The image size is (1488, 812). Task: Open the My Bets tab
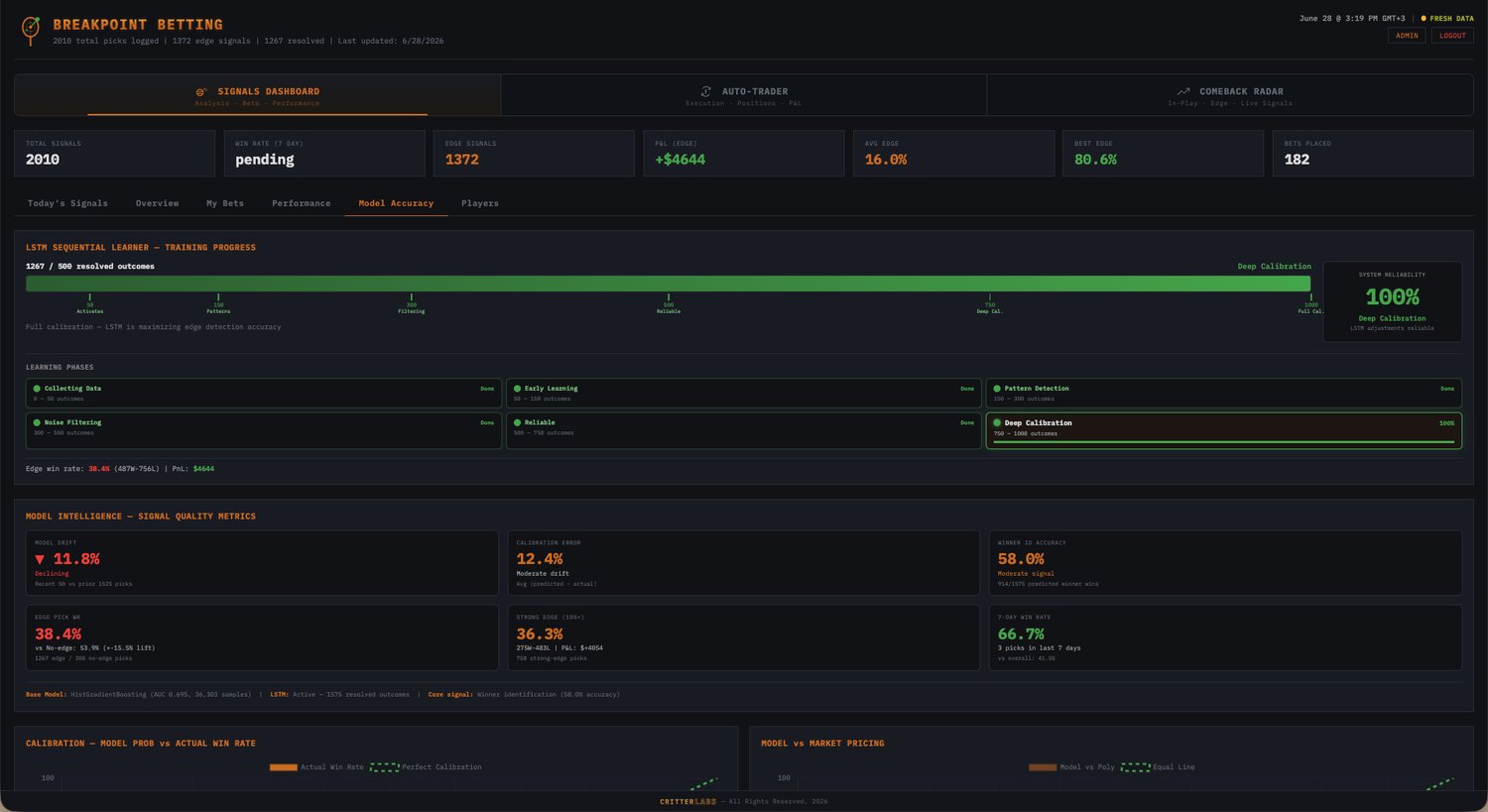click(x=225, y=203)
